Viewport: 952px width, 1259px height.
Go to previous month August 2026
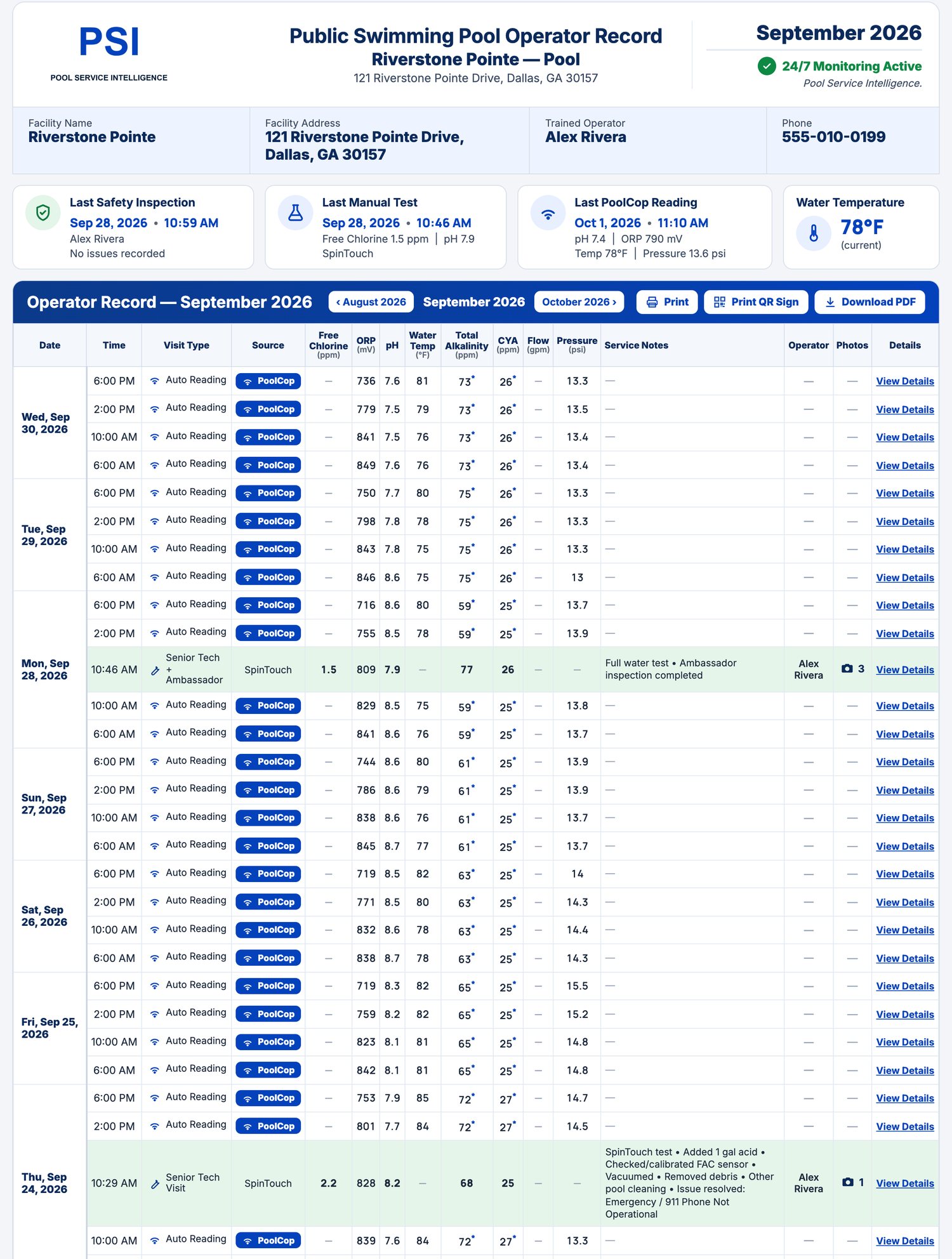pos(371,302)
